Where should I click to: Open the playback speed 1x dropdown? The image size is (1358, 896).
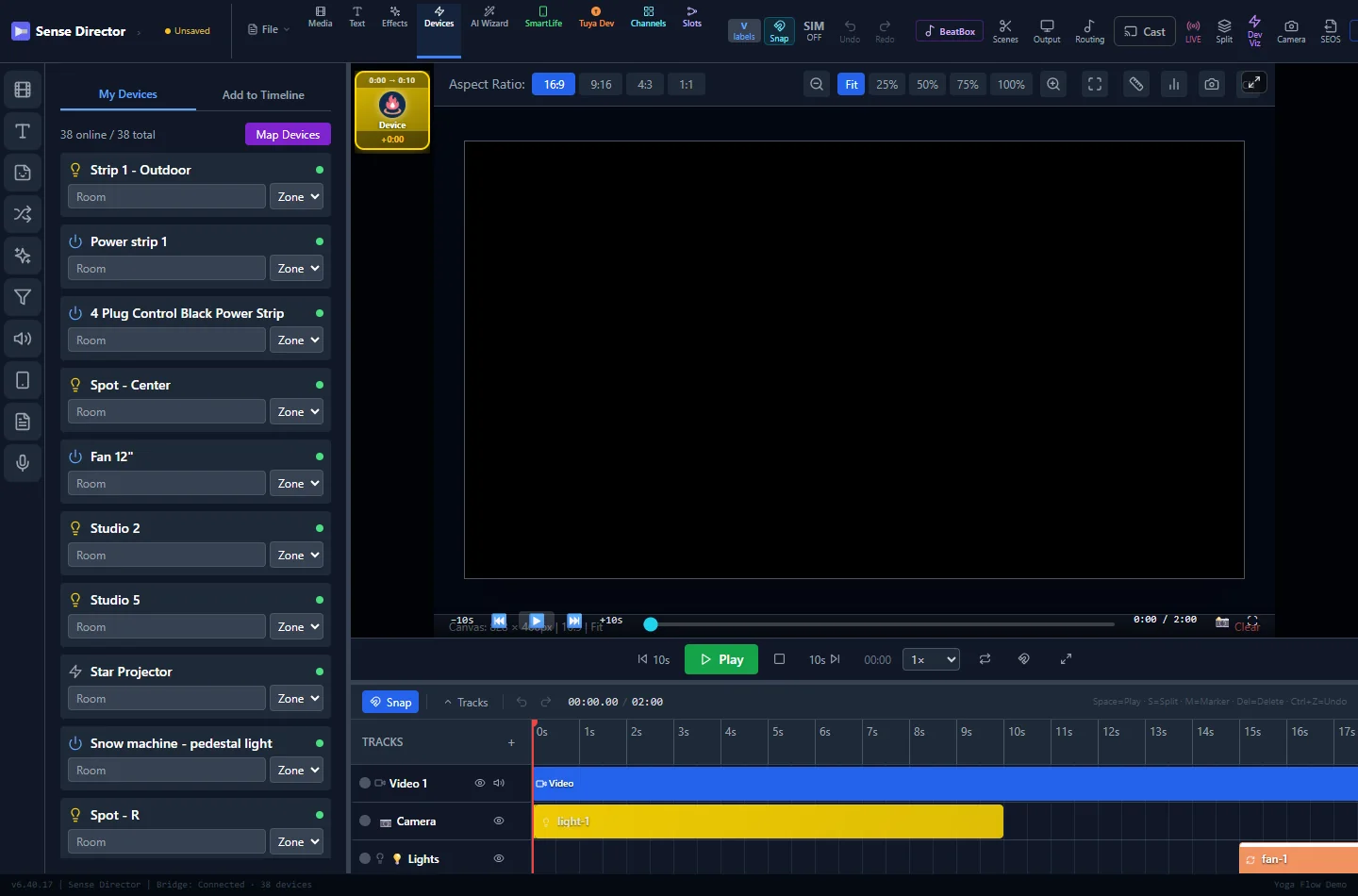click(x=931, y=659)
